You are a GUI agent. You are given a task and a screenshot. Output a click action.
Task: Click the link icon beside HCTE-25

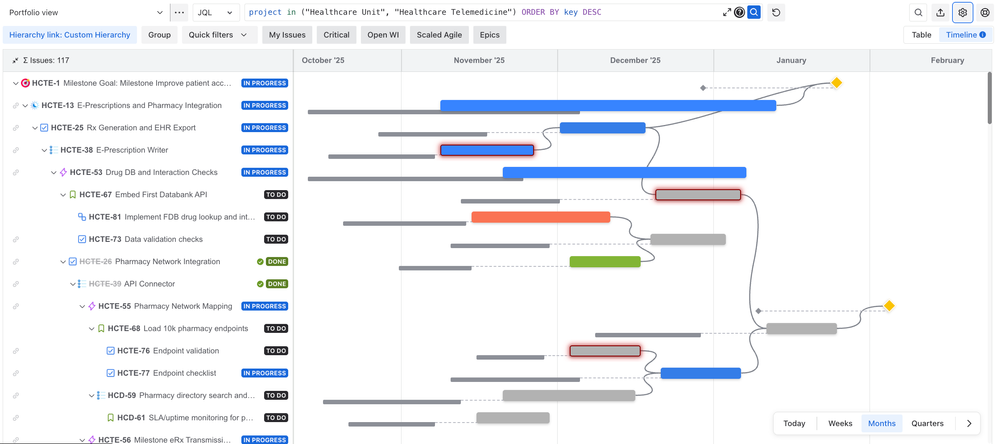point(15,128)
